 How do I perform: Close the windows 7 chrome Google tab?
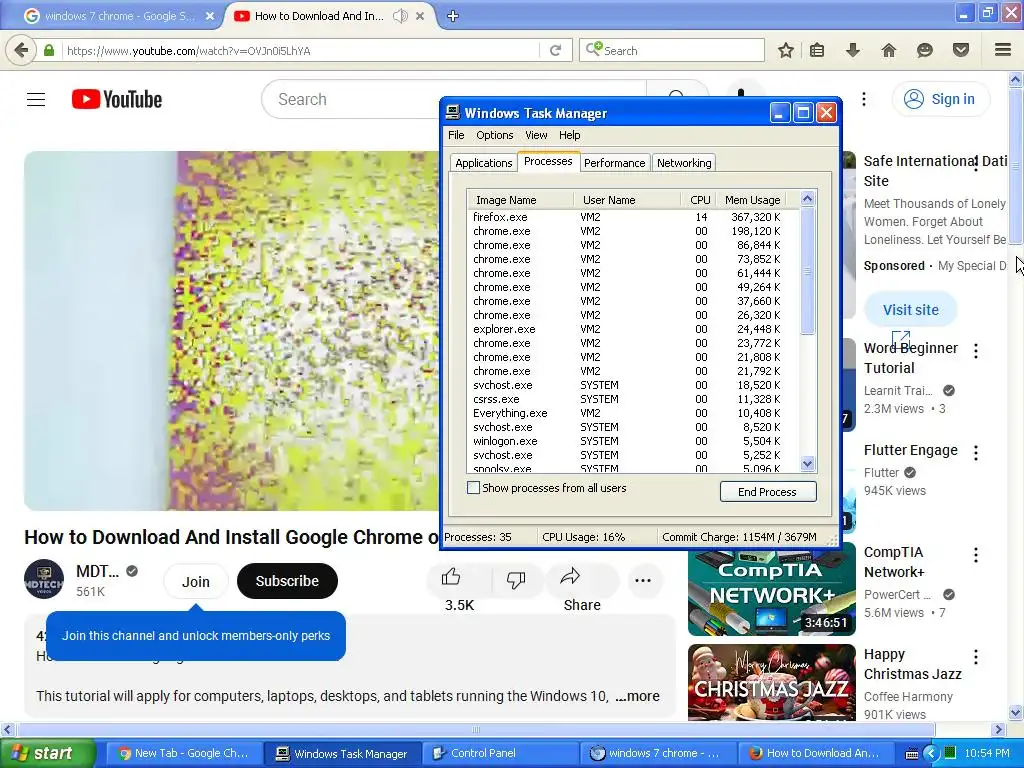click(210, 16)
